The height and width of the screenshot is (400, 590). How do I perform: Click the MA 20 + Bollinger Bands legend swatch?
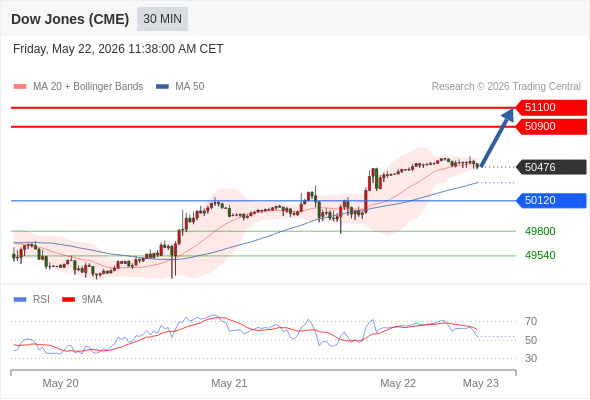[x=20, y=87]
